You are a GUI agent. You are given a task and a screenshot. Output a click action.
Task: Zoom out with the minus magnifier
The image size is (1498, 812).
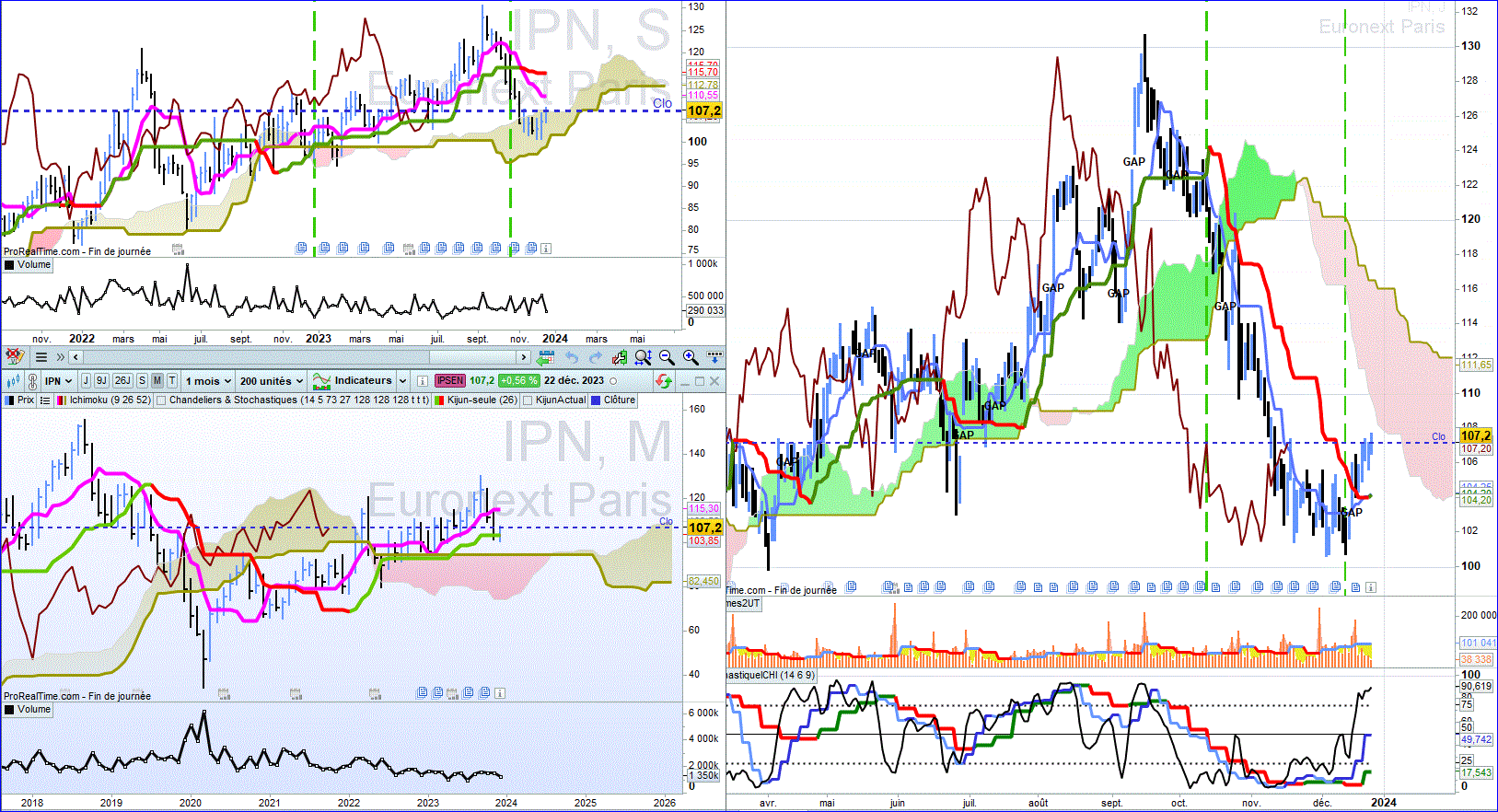tap(667, 357)
